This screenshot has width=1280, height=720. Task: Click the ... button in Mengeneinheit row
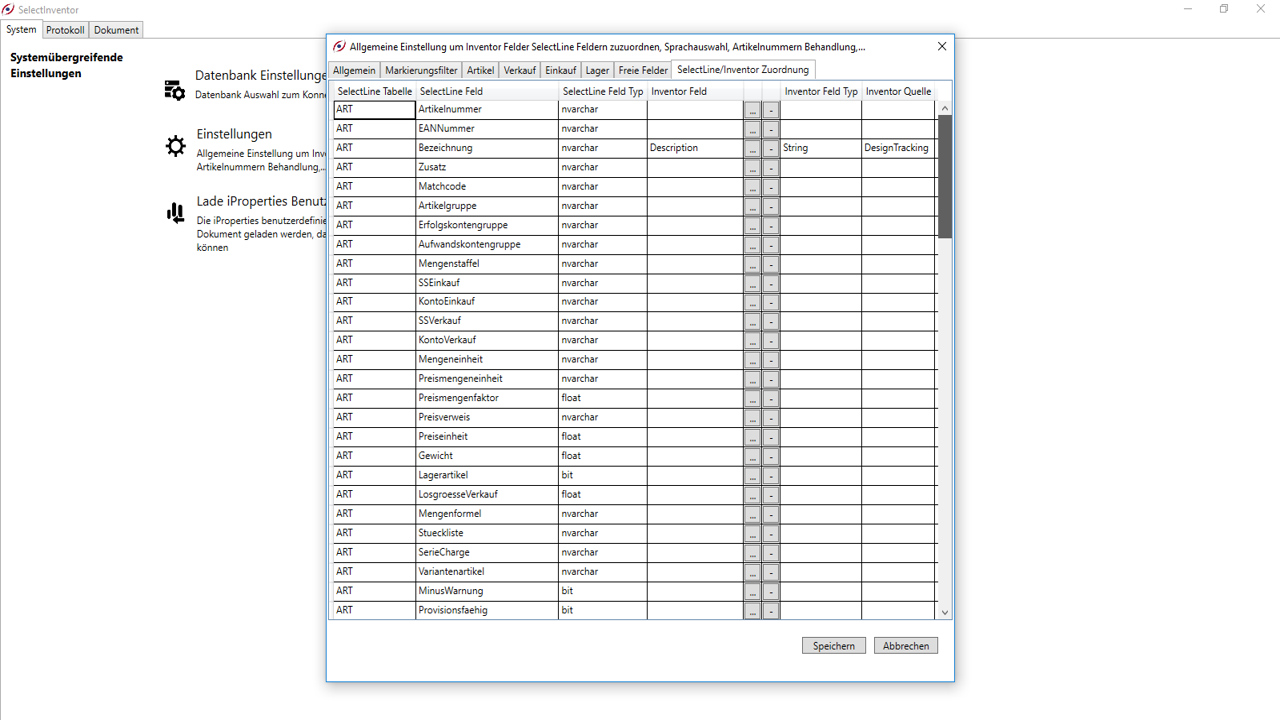click(753, 360)
